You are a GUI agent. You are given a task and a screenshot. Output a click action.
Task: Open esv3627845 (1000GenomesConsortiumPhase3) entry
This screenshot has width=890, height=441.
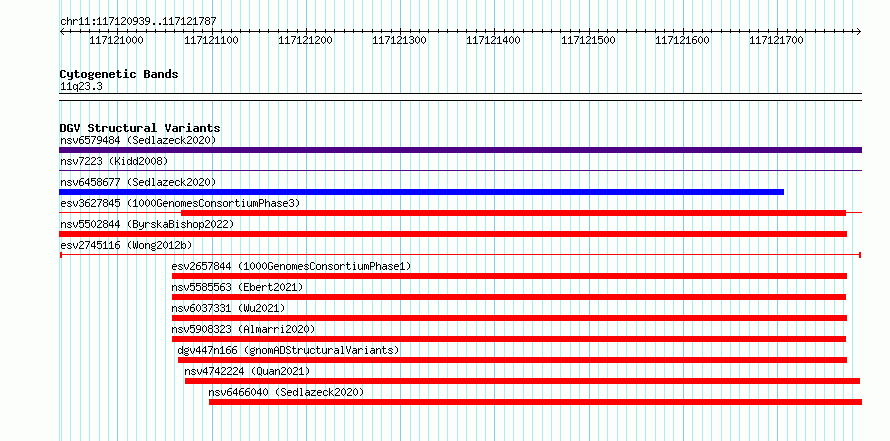click(x=180, y=203)
